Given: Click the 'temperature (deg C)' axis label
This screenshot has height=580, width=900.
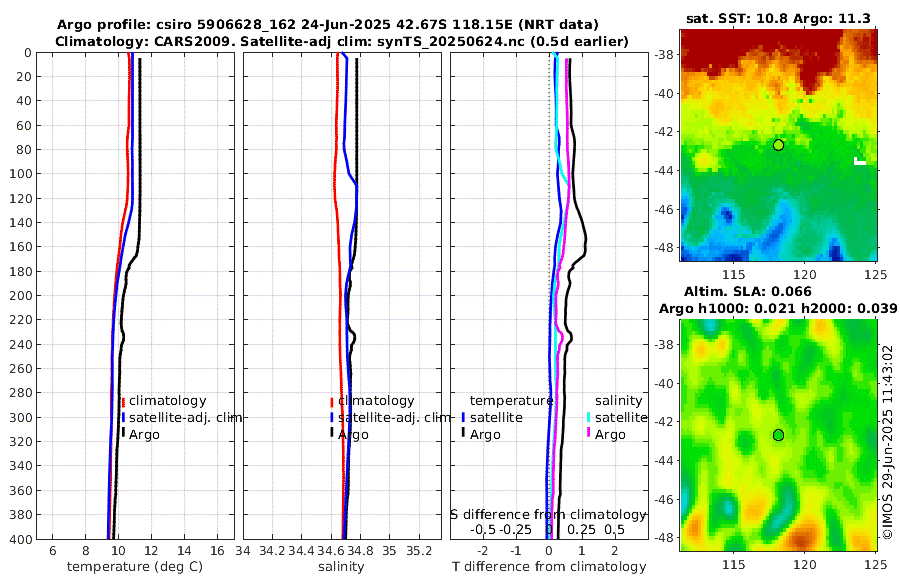Looking at the screenshot, I should [x=135, y=567].
